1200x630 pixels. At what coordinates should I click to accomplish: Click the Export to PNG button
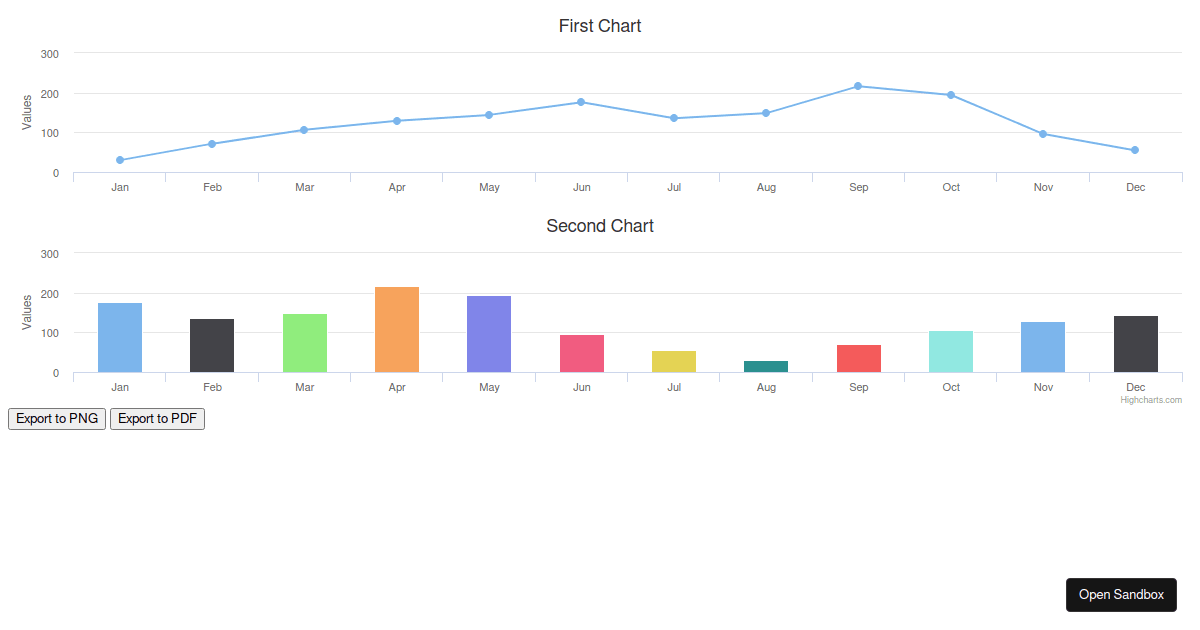[57, 419]
